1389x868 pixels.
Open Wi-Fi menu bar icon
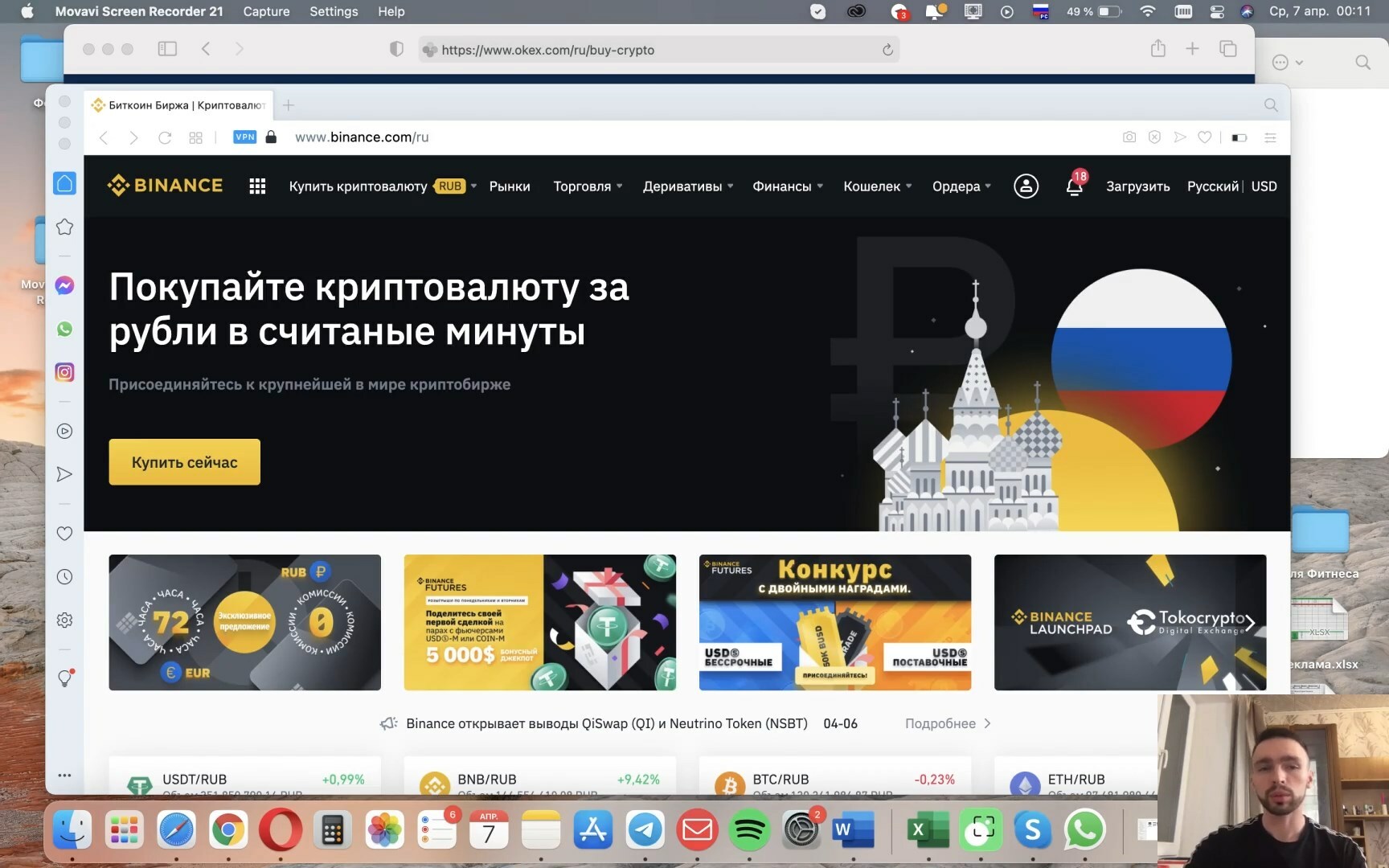(1148, 11)
